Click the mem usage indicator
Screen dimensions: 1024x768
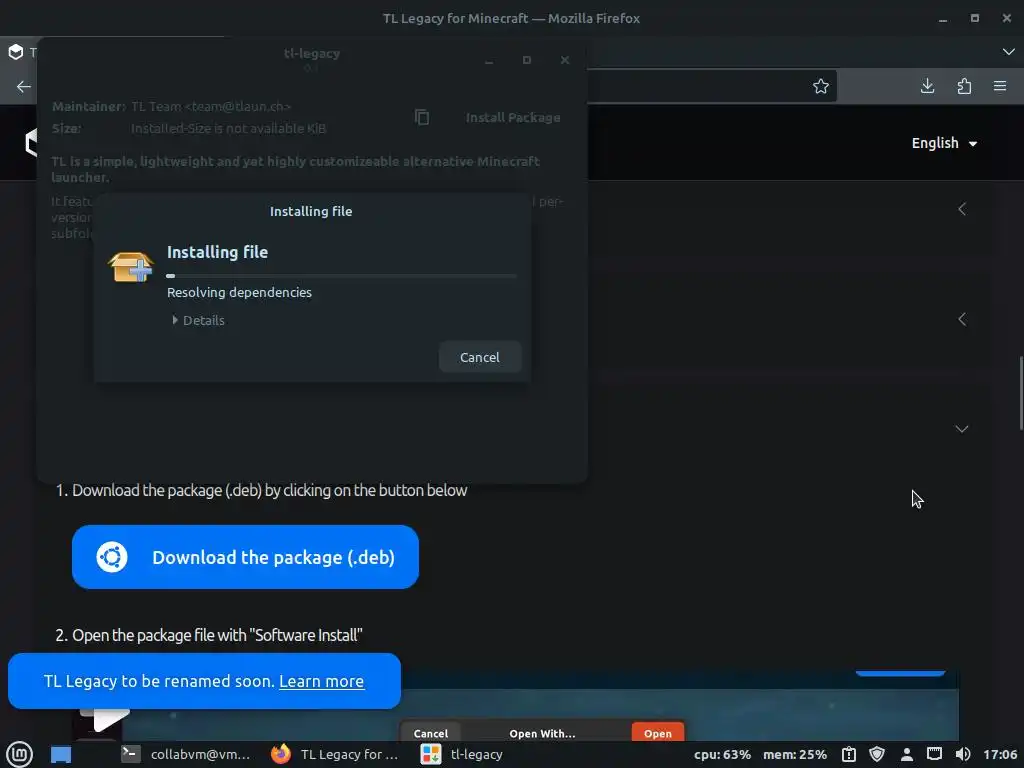(795, 754)
